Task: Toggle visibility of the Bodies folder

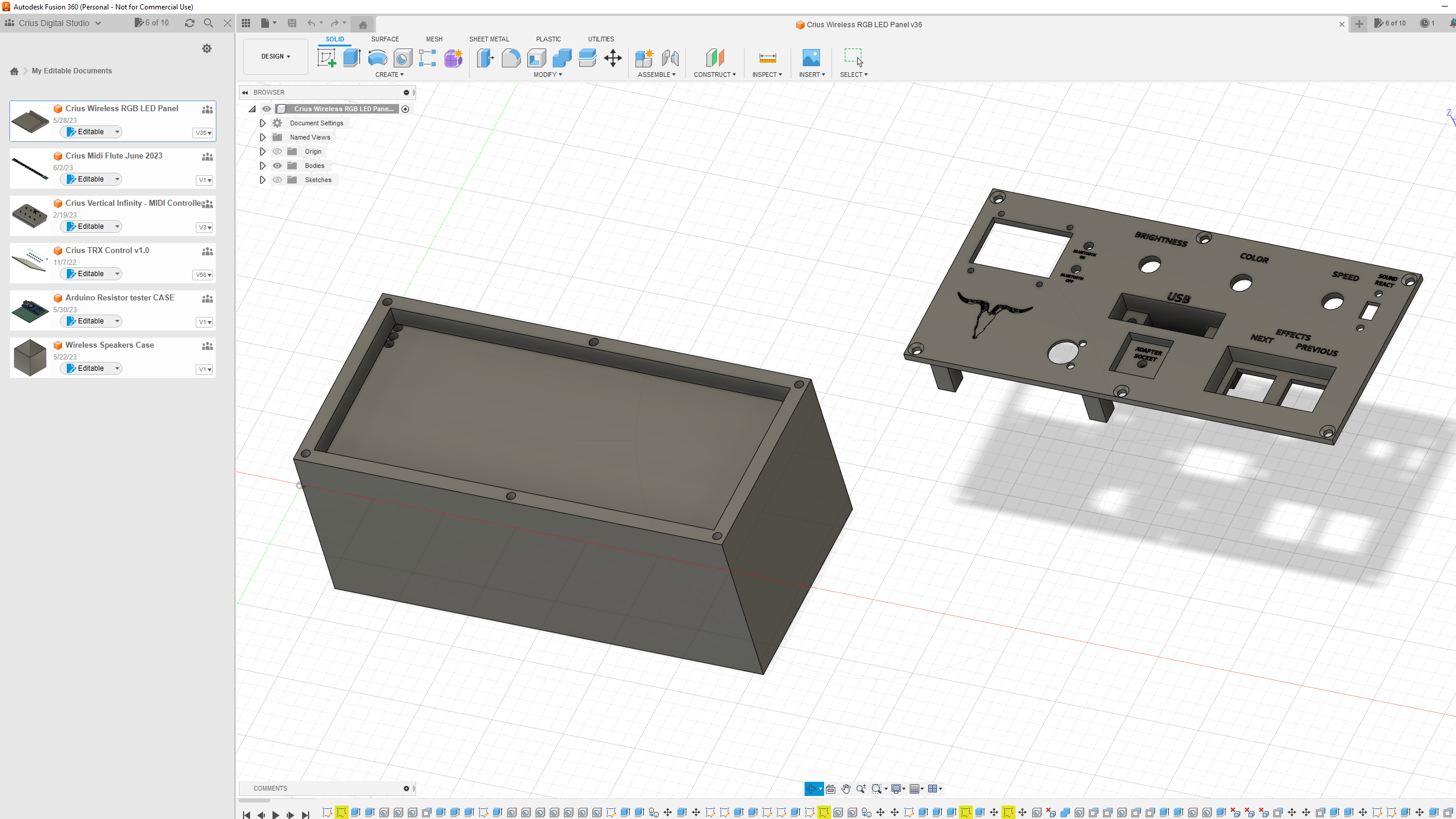Action: click(x=277, y=166)
